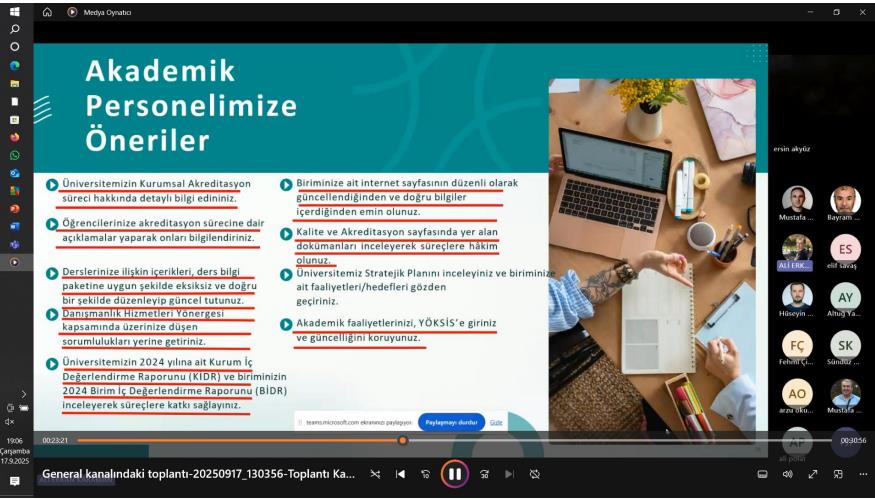Open the more options ellipsis menu
The width and height of the screenshot is (875, 500).
click(x=863, y=474)
